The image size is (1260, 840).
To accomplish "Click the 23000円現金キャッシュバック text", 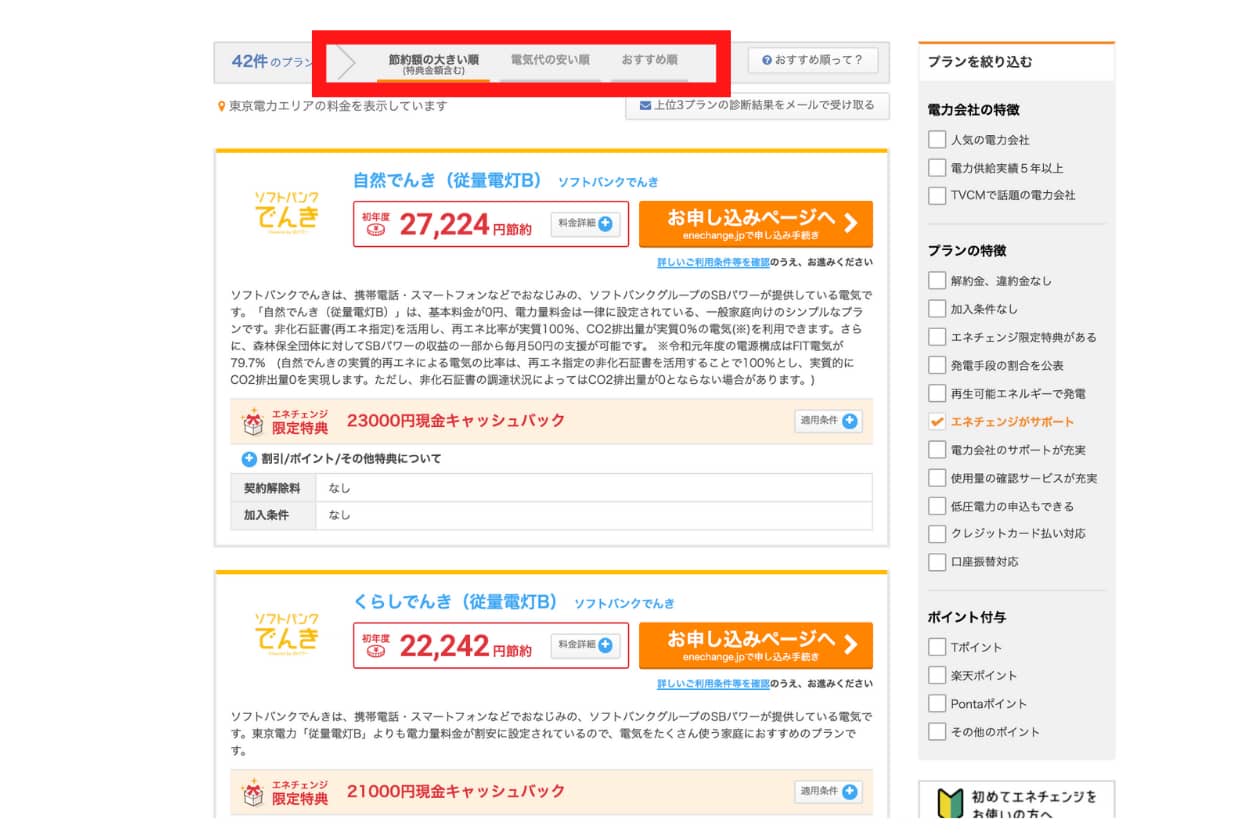I will (x=456, y=421).
